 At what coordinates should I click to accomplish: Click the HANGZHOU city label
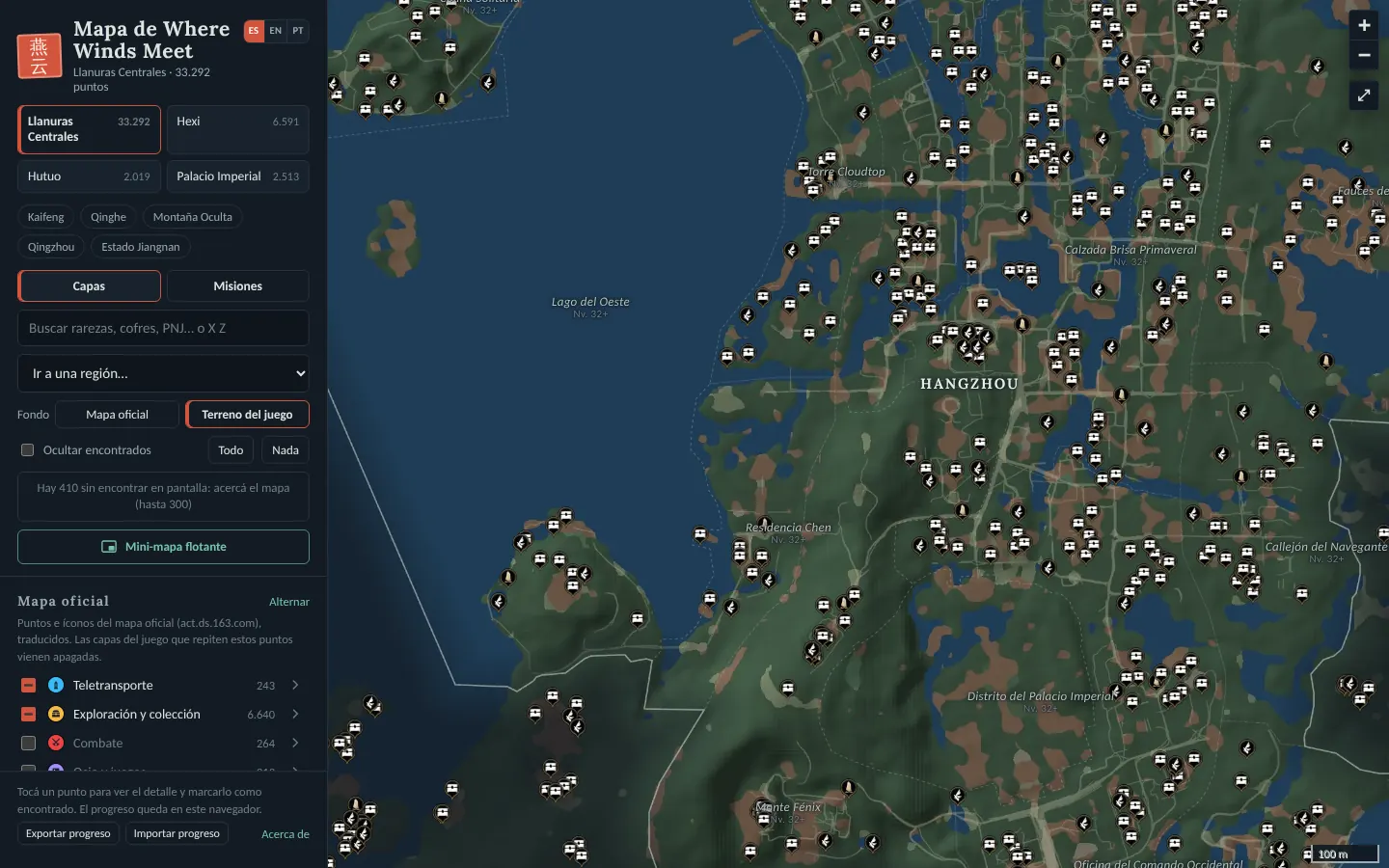[x=969, y=384]
